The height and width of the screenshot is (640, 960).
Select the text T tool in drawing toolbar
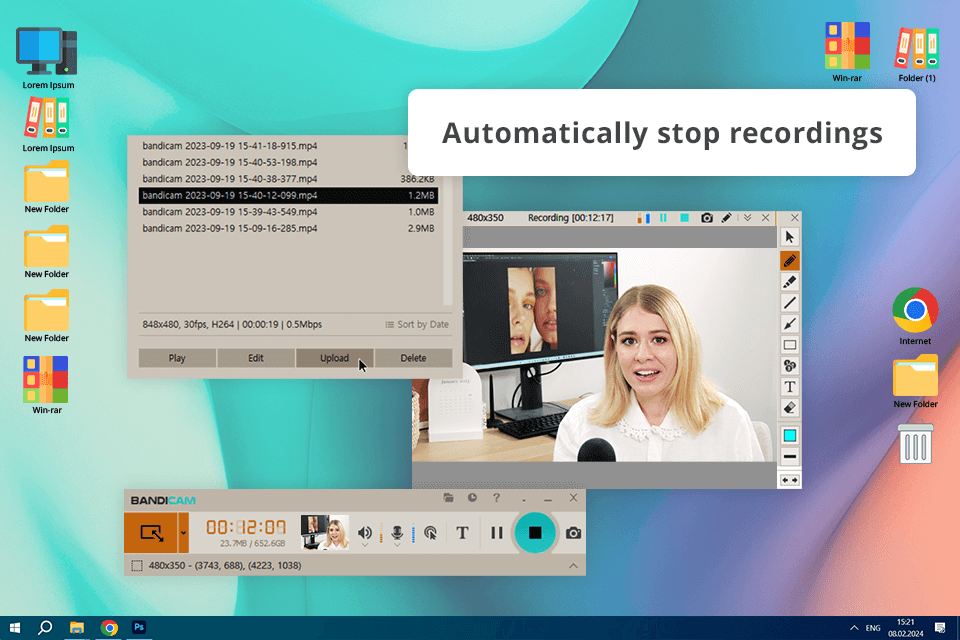tap(789, 387)
